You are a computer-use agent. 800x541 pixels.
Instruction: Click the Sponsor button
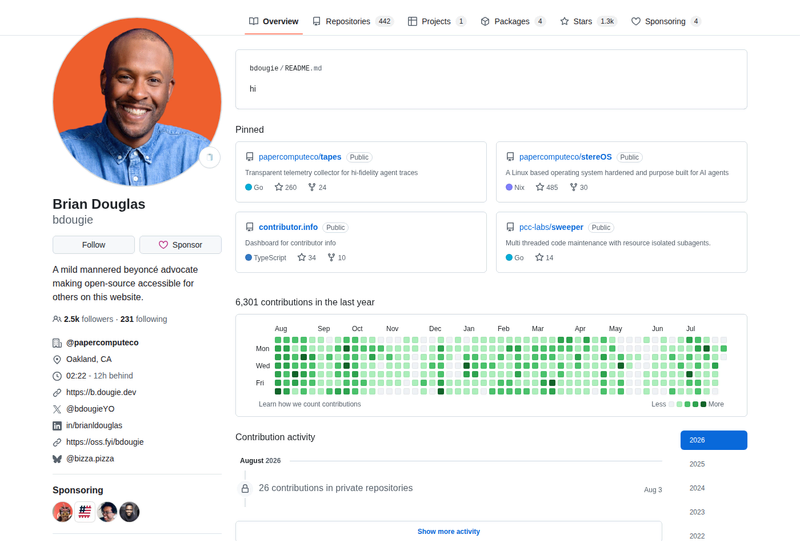click(x=181, y=245)
